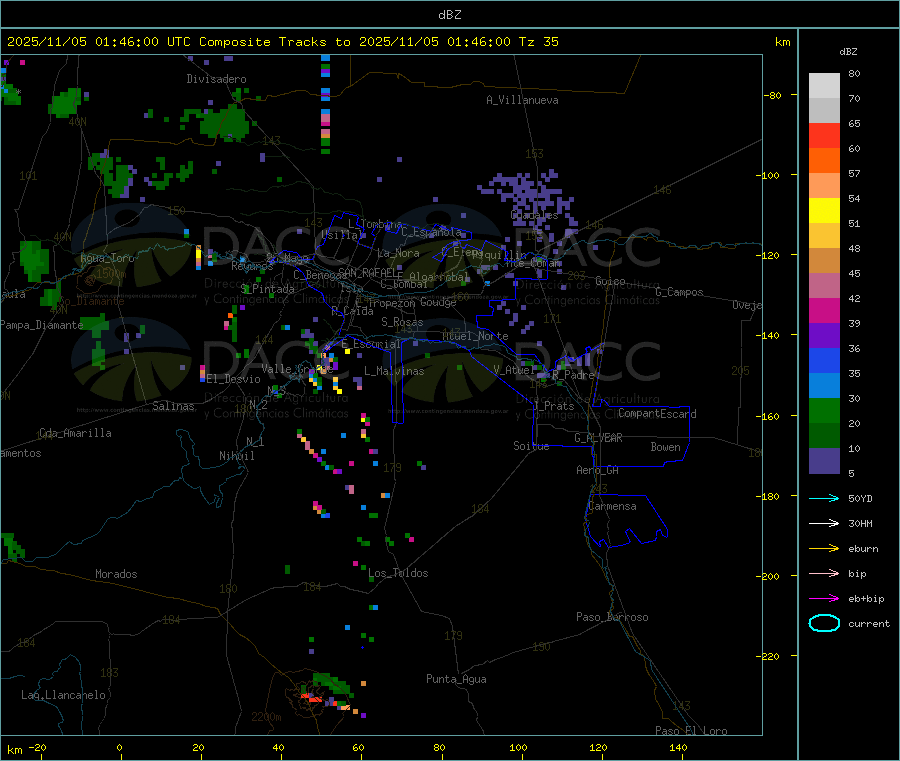
Task: Click the 'S_Pintada' map label
Action: pyautogui.click(x=267, y=289)
